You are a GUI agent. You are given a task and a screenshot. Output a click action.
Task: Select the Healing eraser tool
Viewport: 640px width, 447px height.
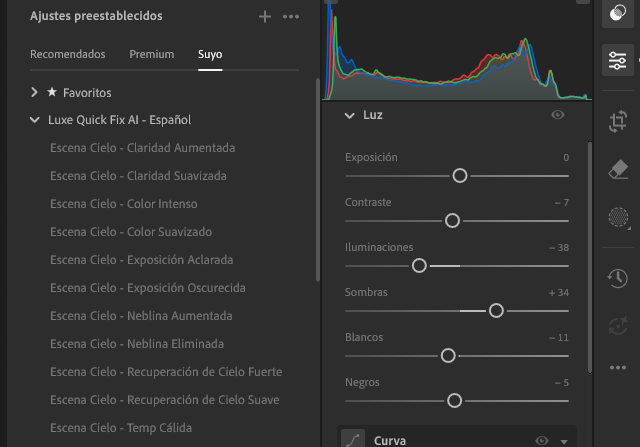[617, 170]
